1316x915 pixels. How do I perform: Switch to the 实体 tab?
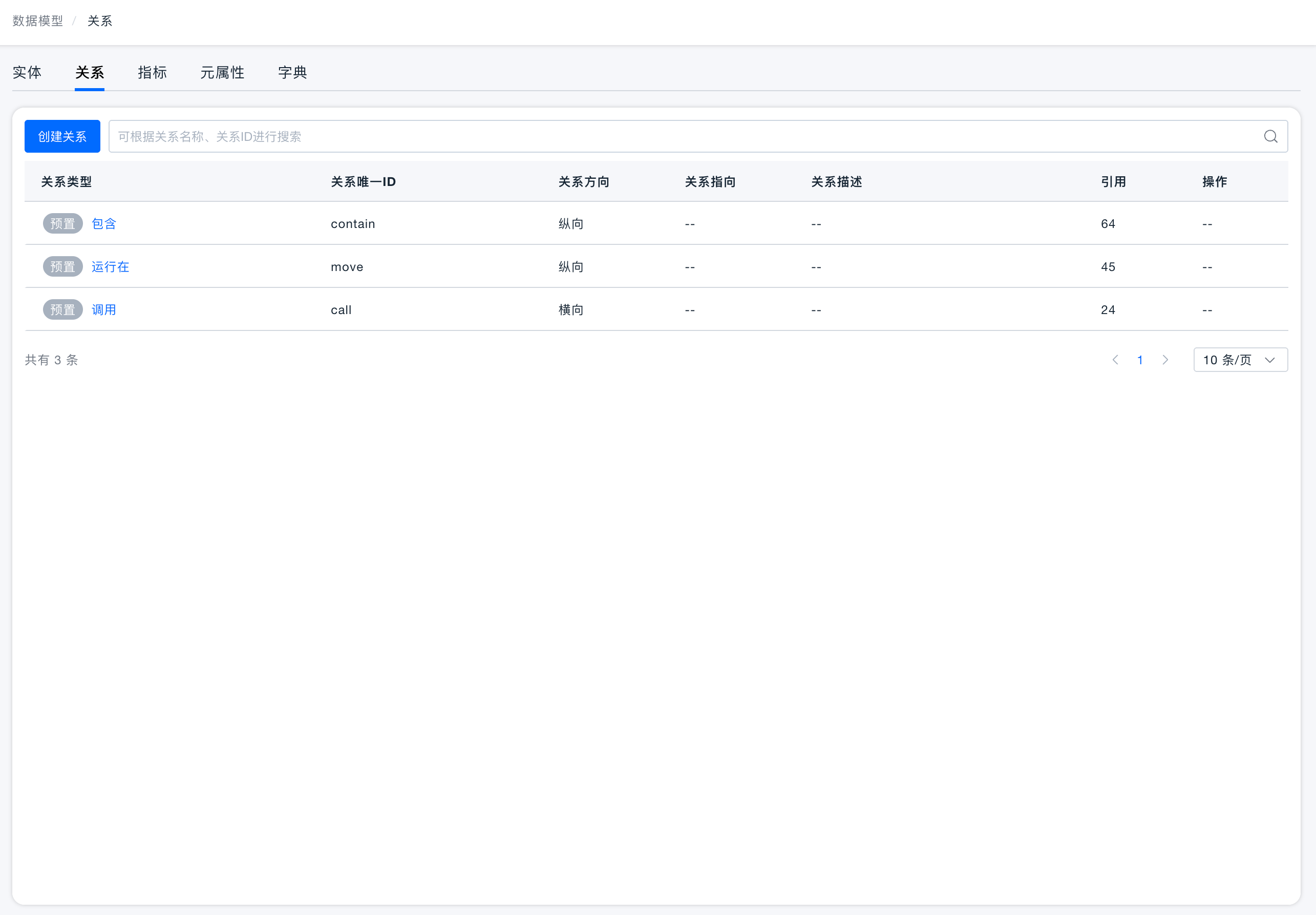(x=27, y=73)
